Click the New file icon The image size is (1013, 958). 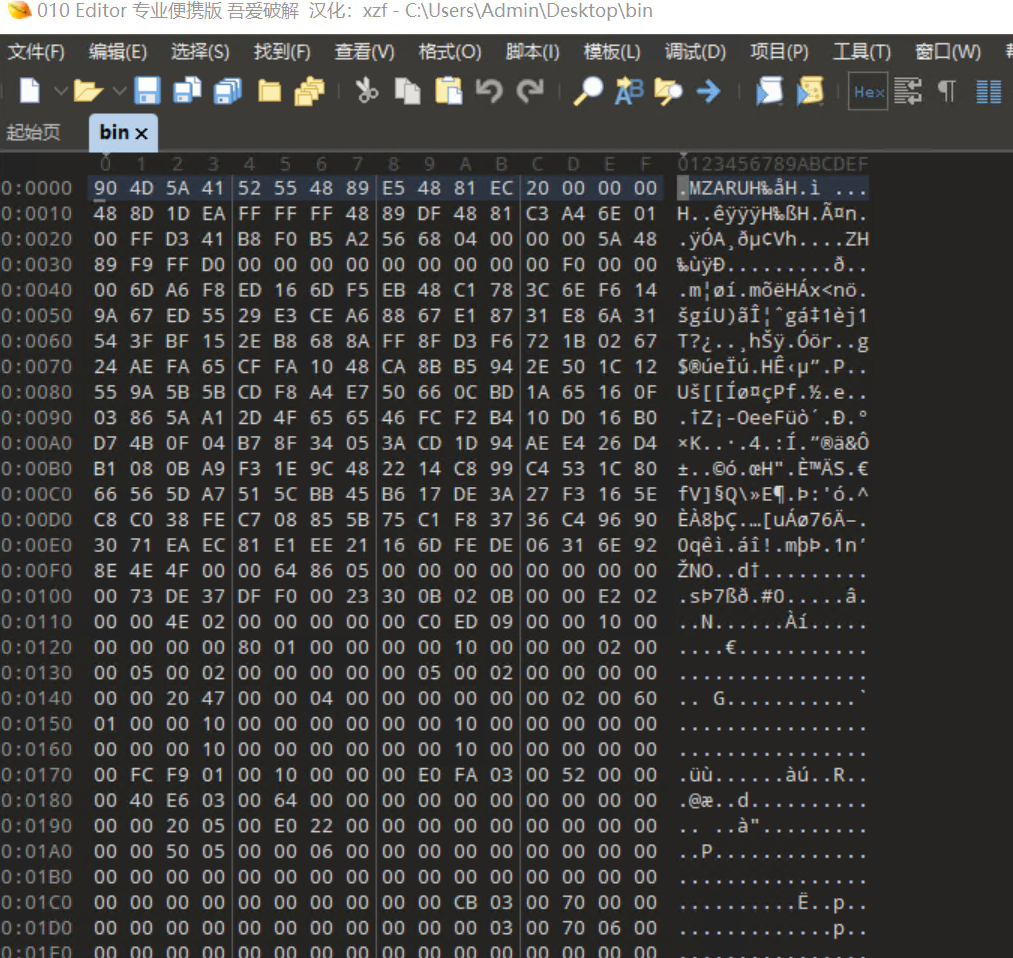point(30,91)
